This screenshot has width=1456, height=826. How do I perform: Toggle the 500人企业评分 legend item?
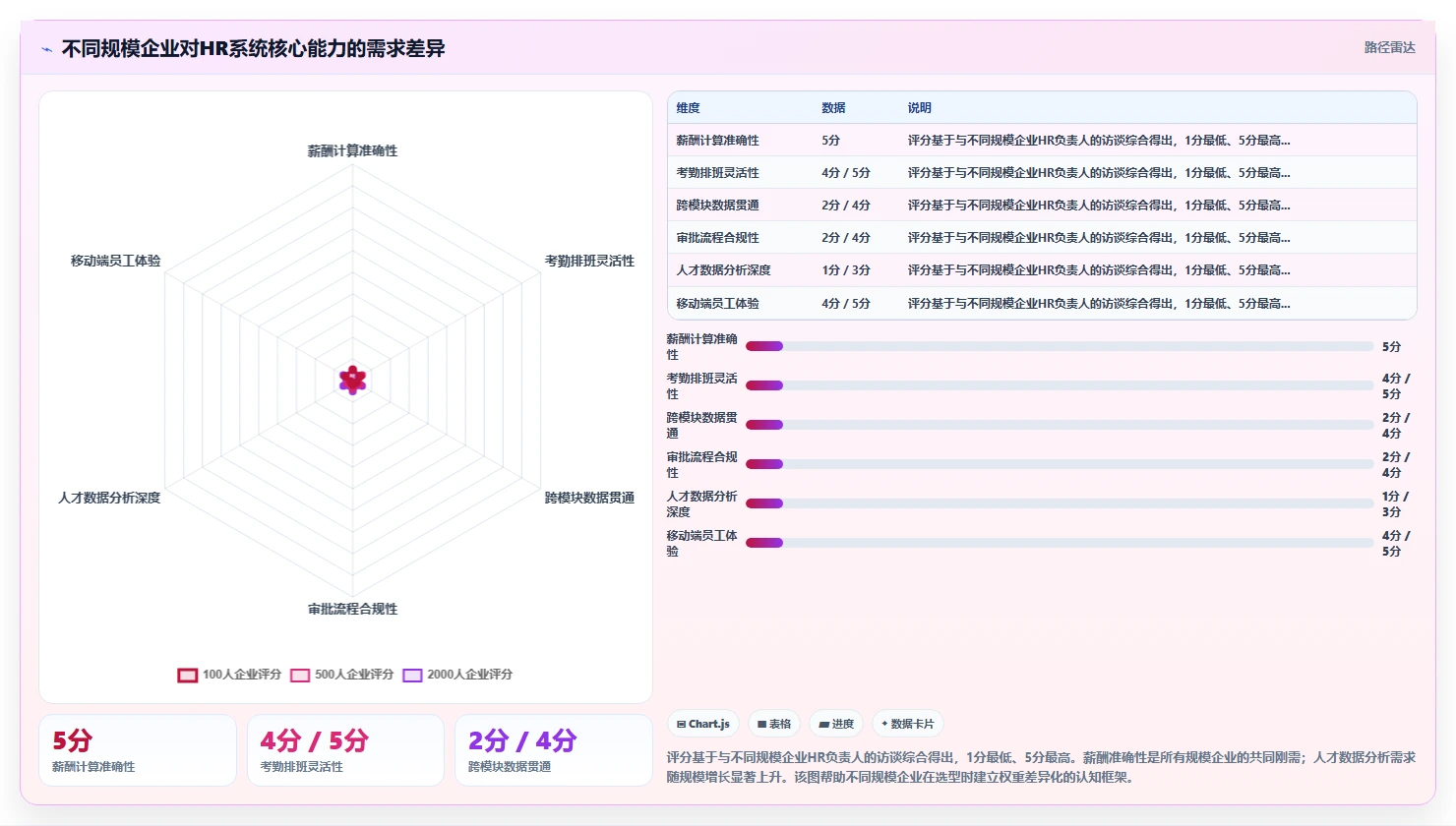341,675
